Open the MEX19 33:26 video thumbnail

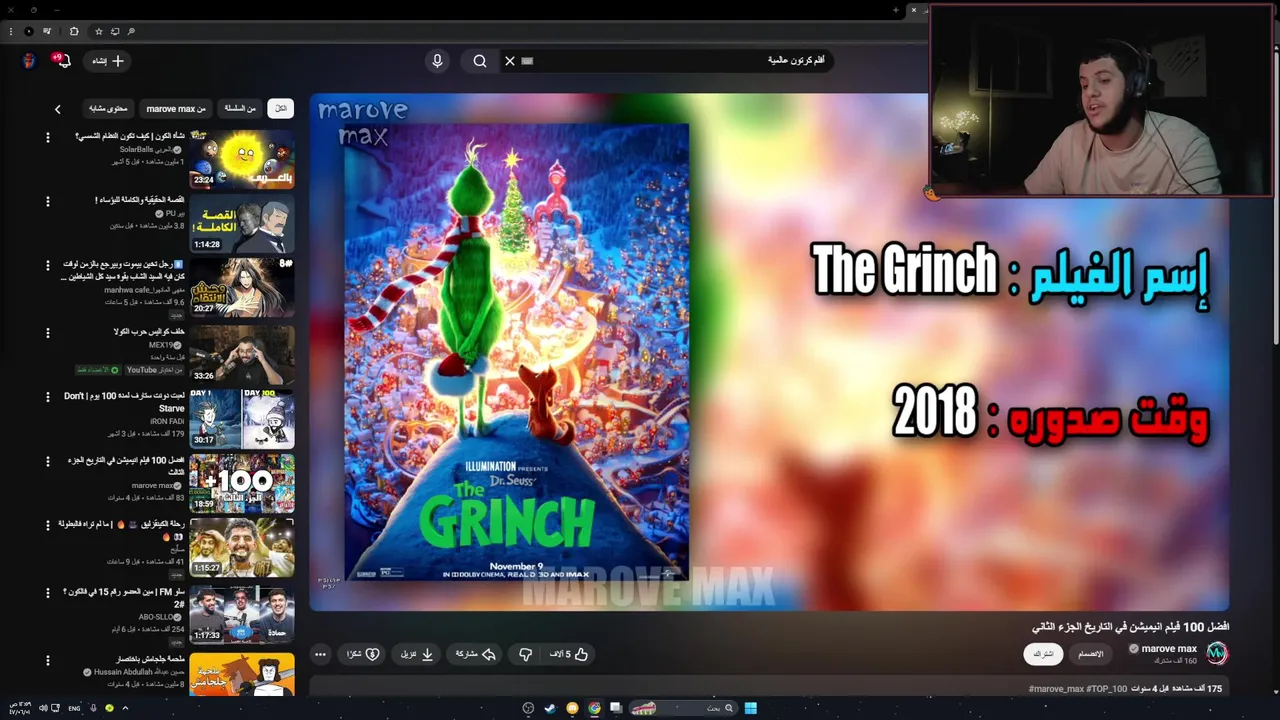pyautogui.click(x=242, y=354)
